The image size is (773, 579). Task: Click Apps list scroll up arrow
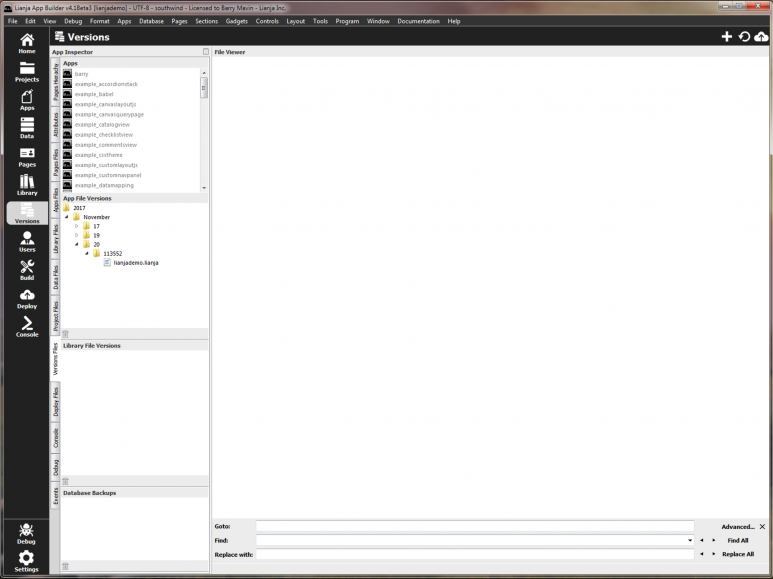click(x=204, y=73)
